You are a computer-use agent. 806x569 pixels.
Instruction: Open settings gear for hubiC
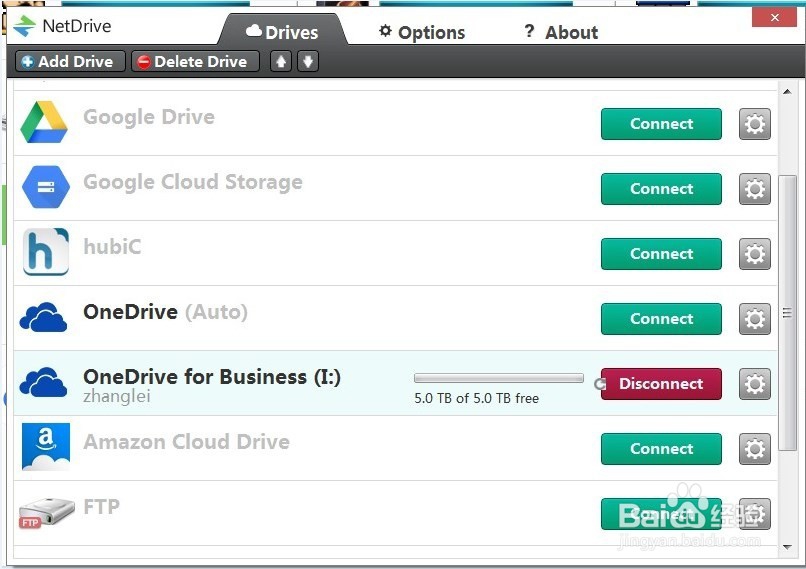click(755, 254)
